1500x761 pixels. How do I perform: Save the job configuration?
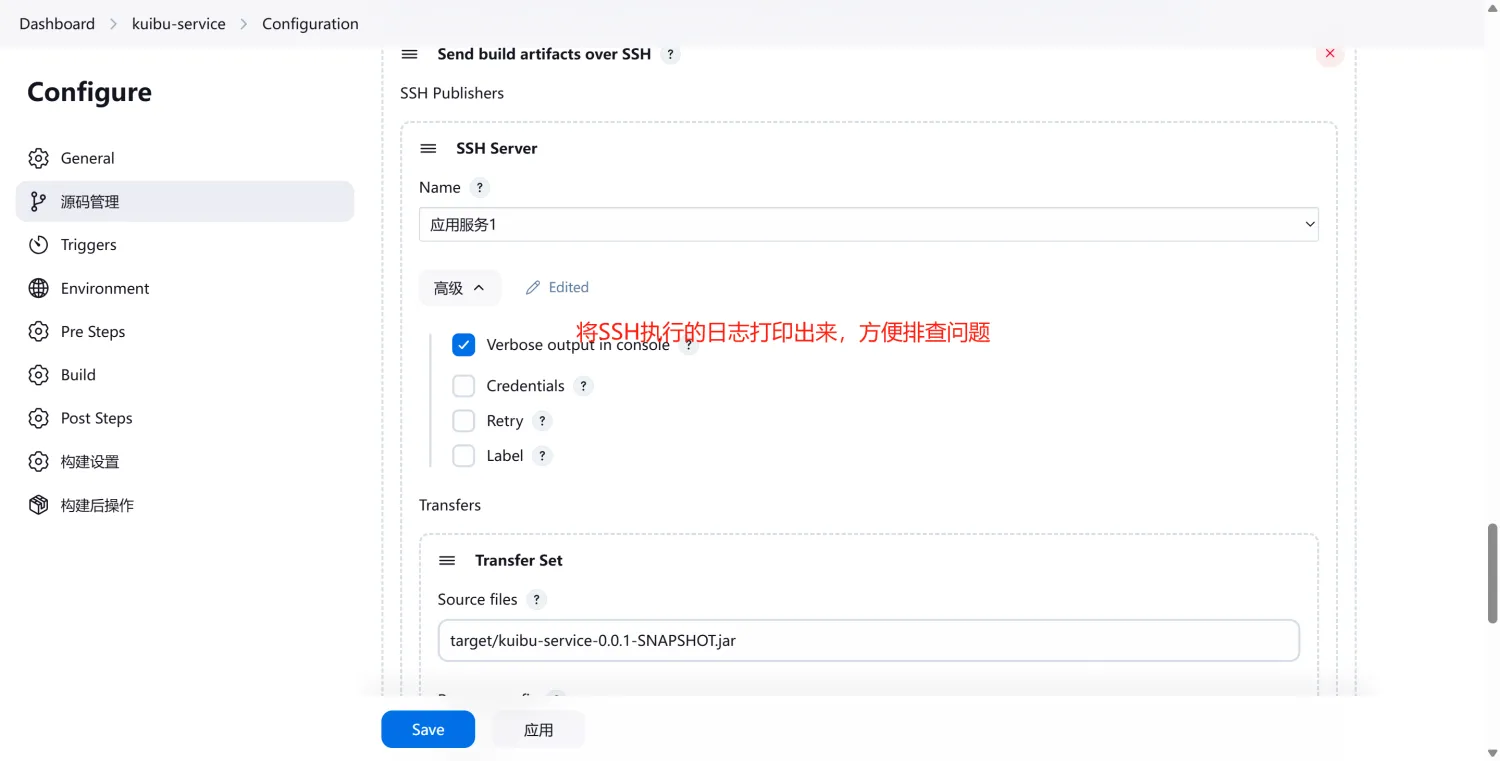click(427, 730)
